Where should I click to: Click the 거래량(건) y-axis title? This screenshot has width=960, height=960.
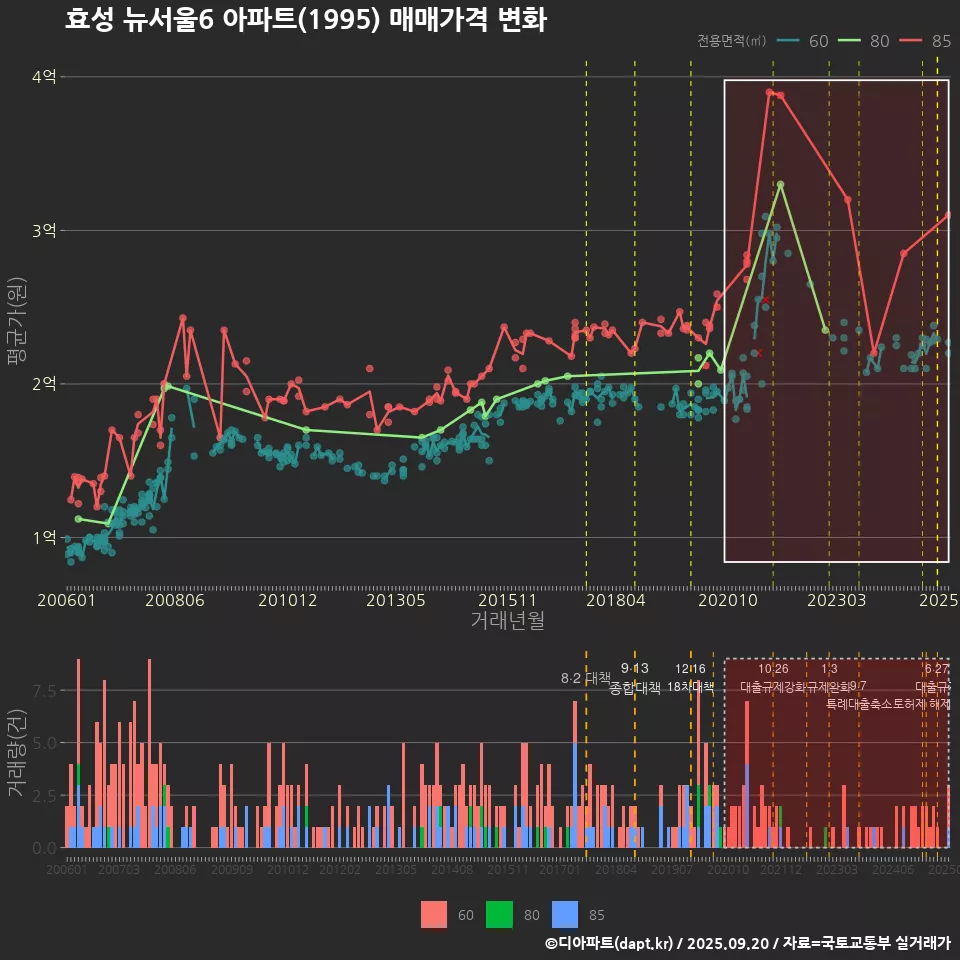15,752
